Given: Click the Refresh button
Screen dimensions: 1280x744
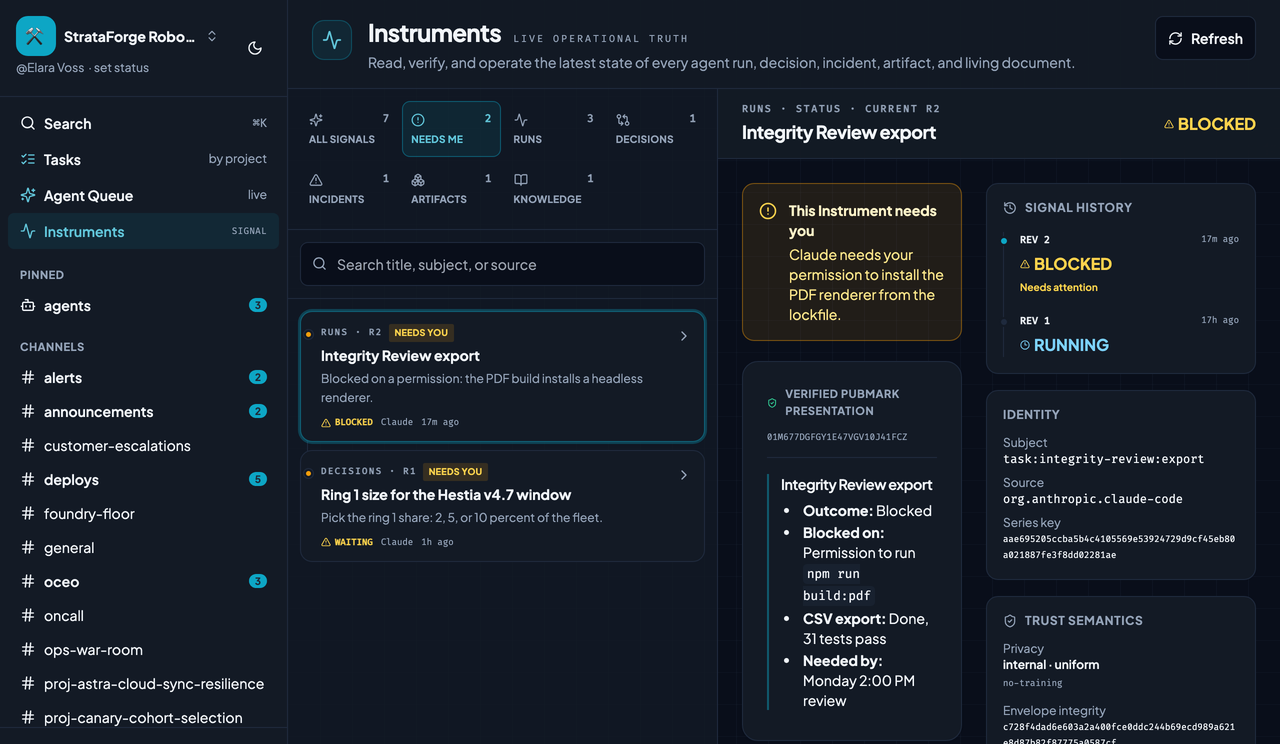Looking at the screenshot, I should click(x=1205, y=38).
